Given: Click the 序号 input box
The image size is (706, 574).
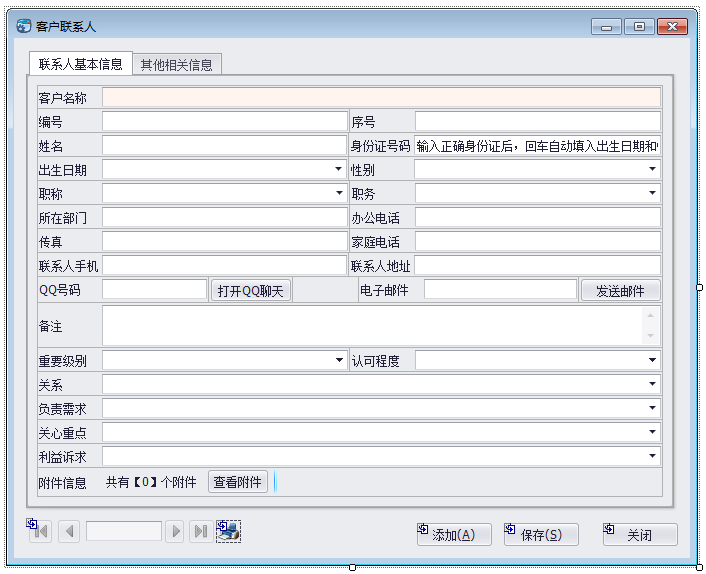Looking at the screenshot, I should 538,122.
